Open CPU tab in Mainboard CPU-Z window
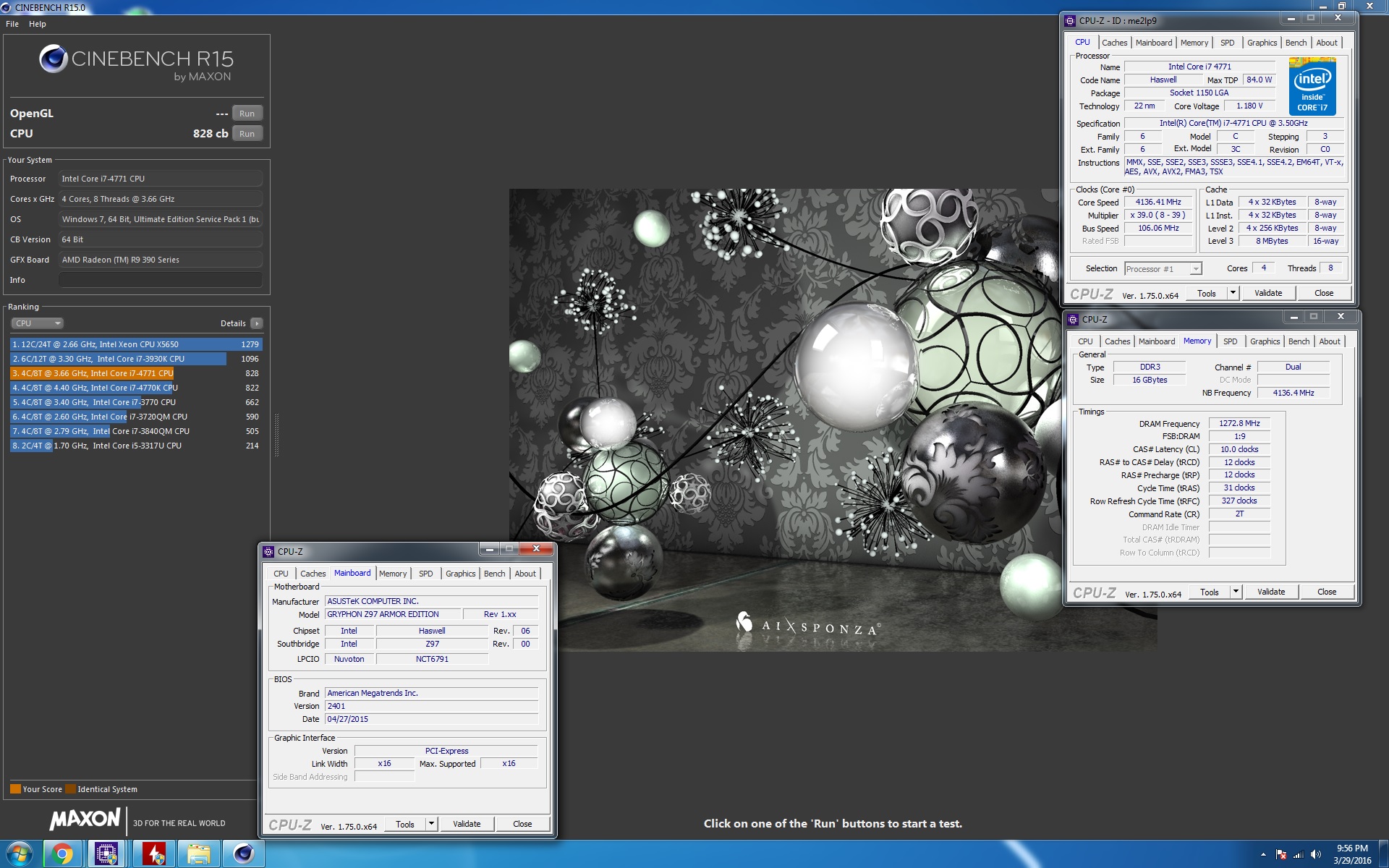Viewport: 1389px width, 868px height. [281, 574]
